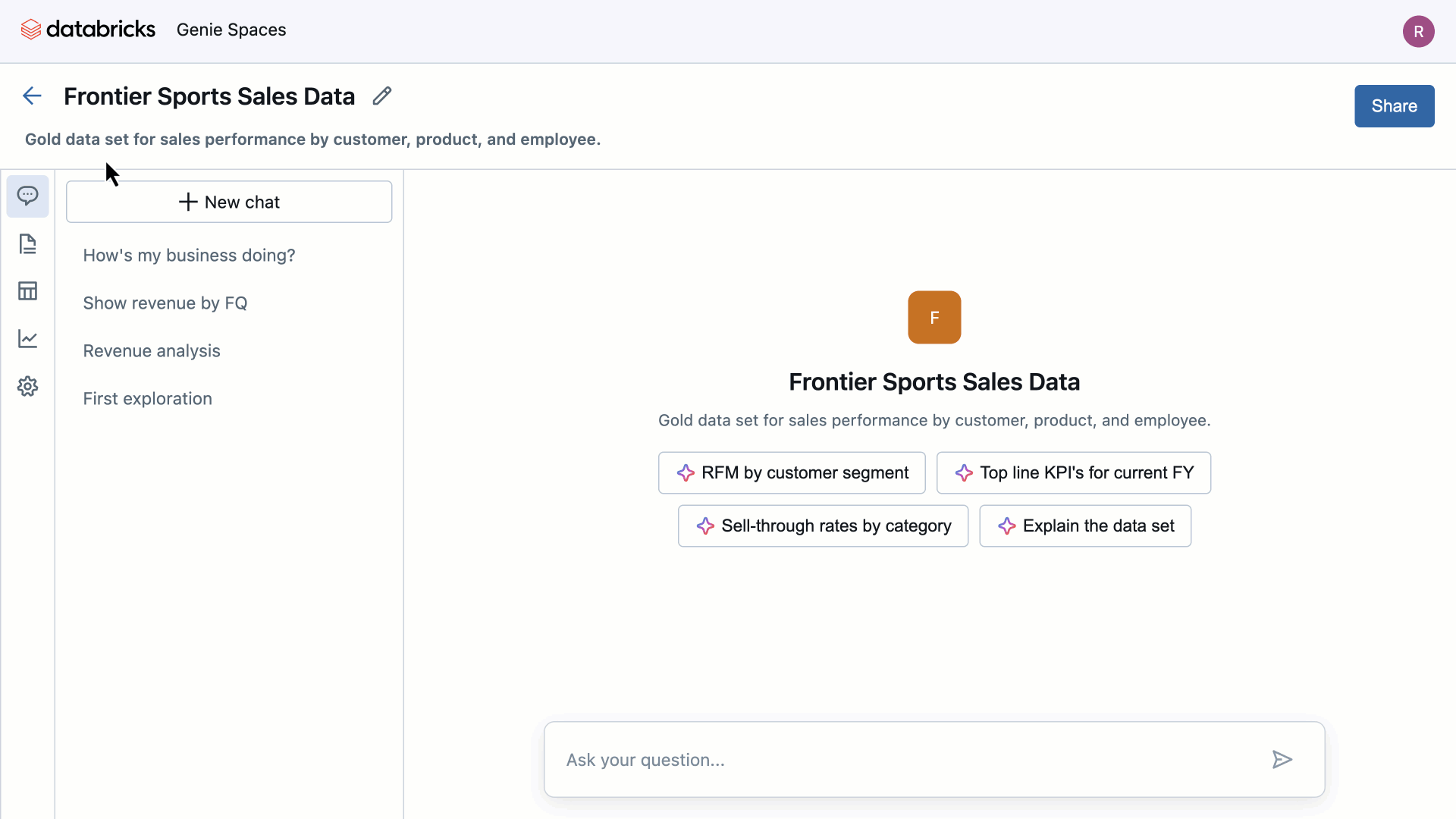Click 'First exploration' in chat history
Screen dimensions: 1456x819
pos(147,398)
